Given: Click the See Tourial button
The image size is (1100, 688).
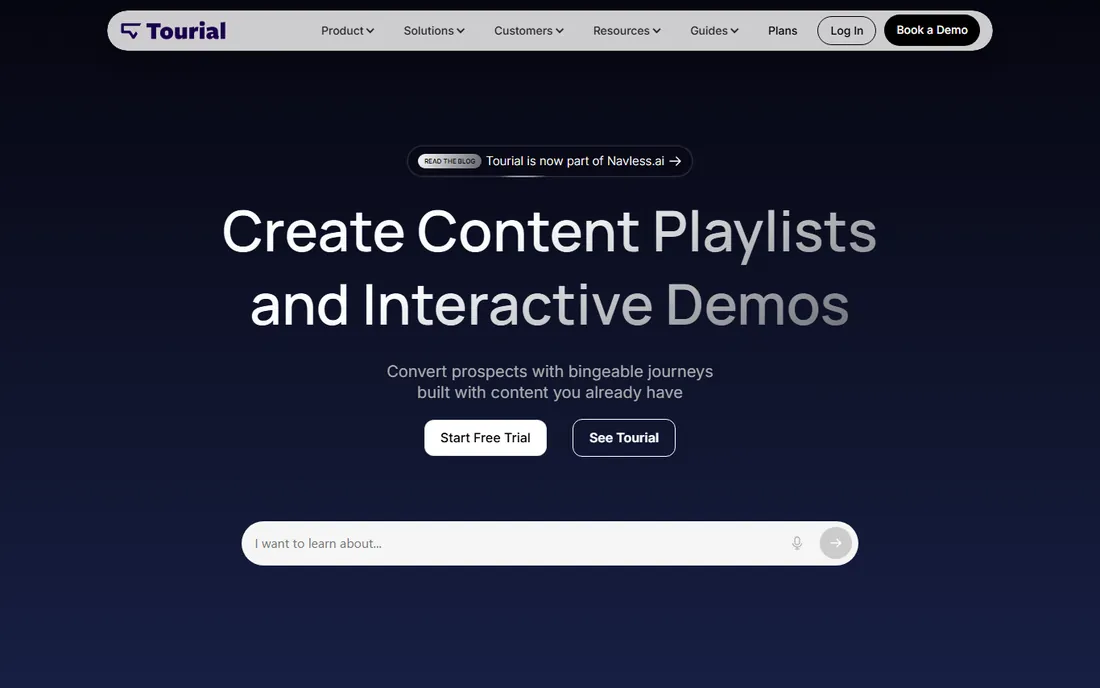Looking at the screenshot, I should point(624,438).
